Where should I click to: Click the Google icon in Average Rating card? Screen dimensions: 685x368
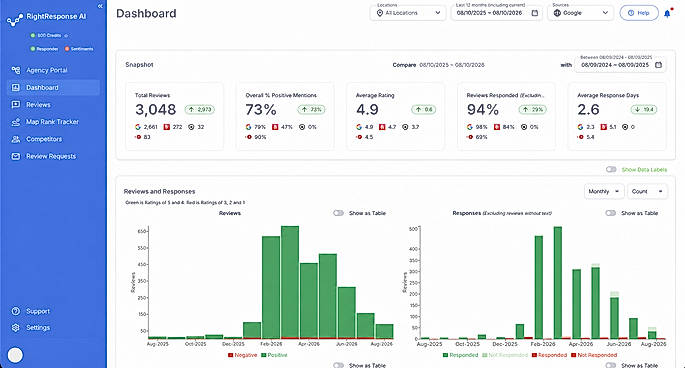click(359, 127)
